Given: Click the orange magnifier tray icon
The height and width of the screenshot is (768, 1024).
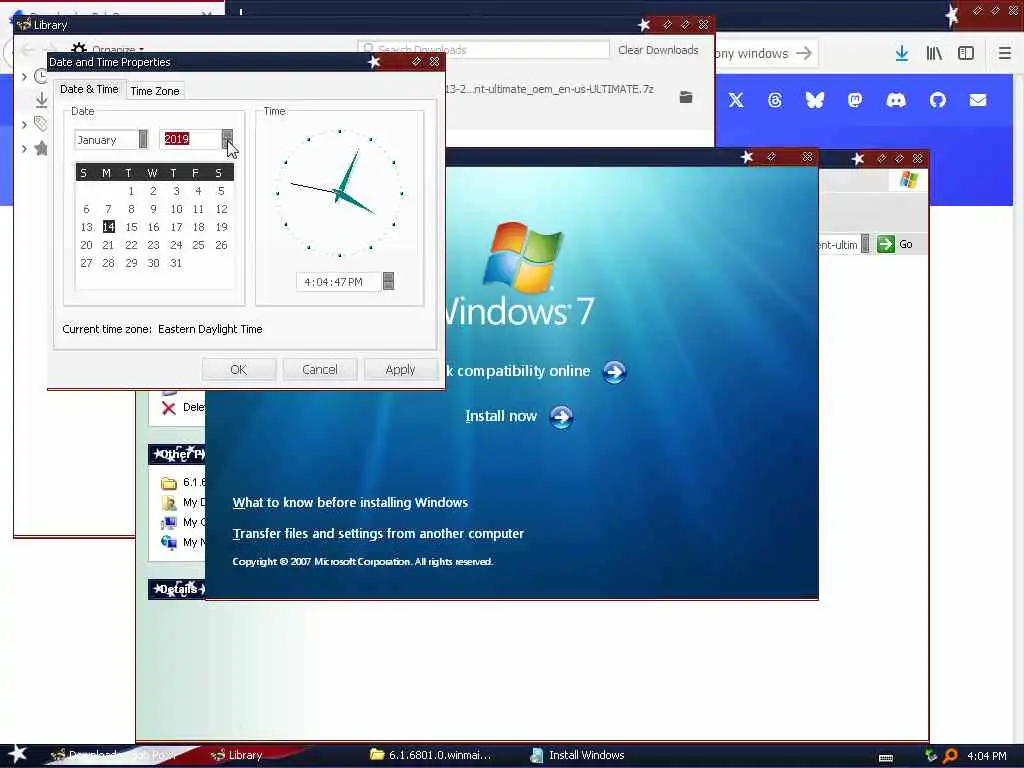Looking at the screenshot, I should coord(950,756).
